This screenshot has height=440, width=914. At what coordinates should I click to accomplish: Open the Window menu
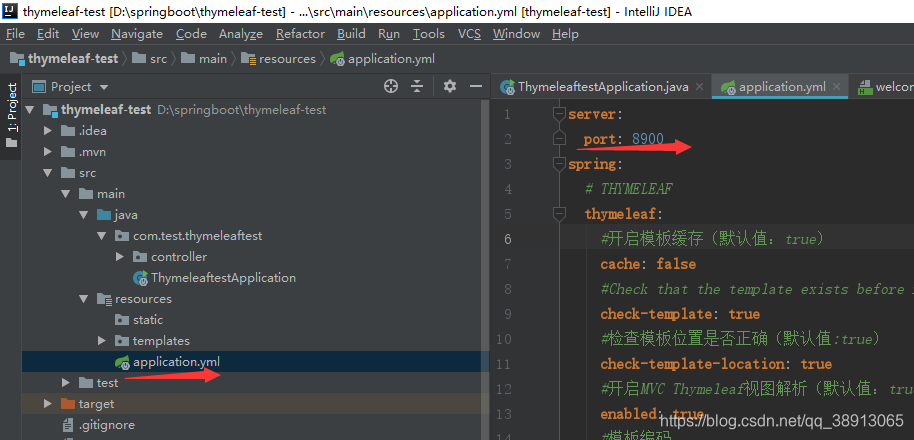516,34
